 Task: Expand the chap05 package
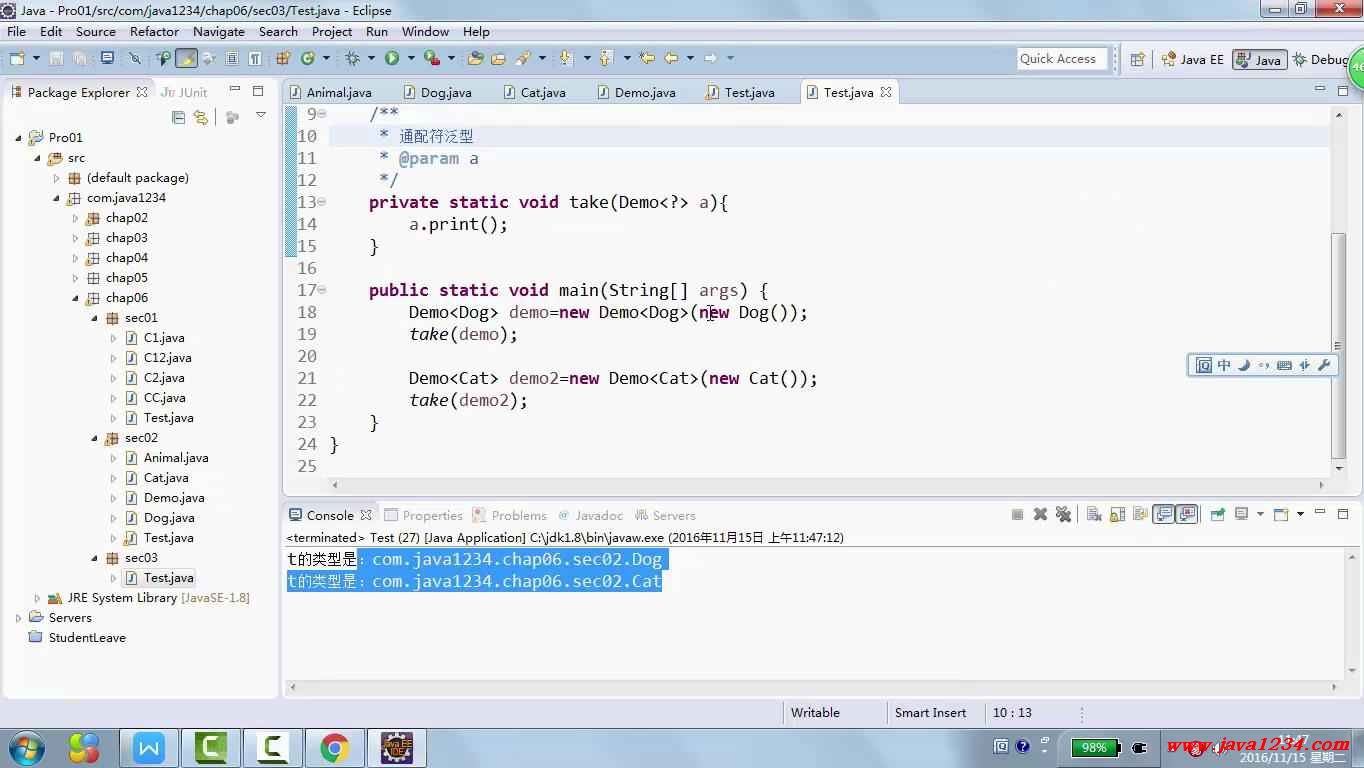tap(75, 278)
